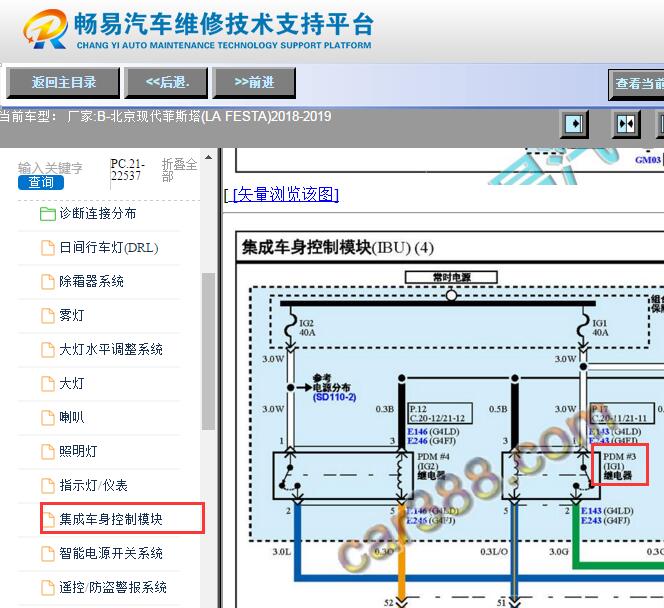Open 遥控/防盗警报系统 entry

click(113, 587)
